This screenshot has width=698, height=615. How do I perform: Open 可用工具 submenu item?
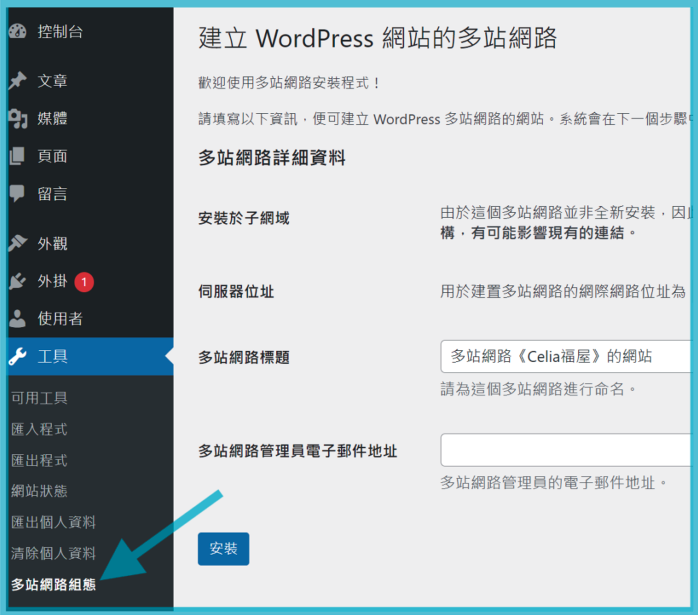coord(39,398)
